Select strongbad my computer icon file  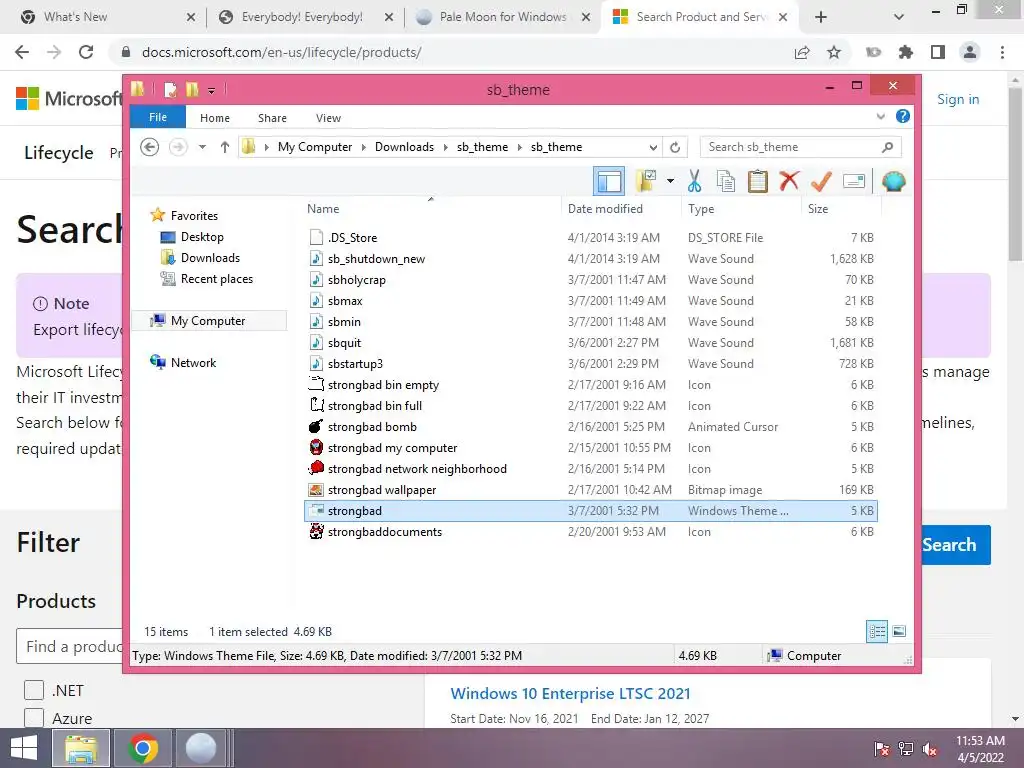(591, 447)
